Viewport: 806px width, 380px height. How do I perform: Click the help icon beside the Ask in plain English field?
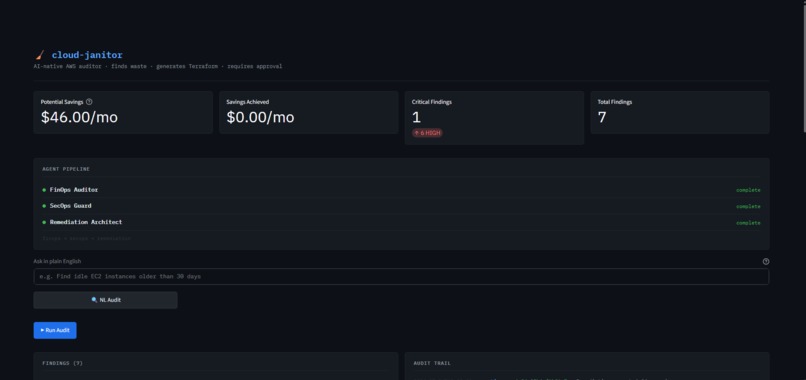[766, 261]
